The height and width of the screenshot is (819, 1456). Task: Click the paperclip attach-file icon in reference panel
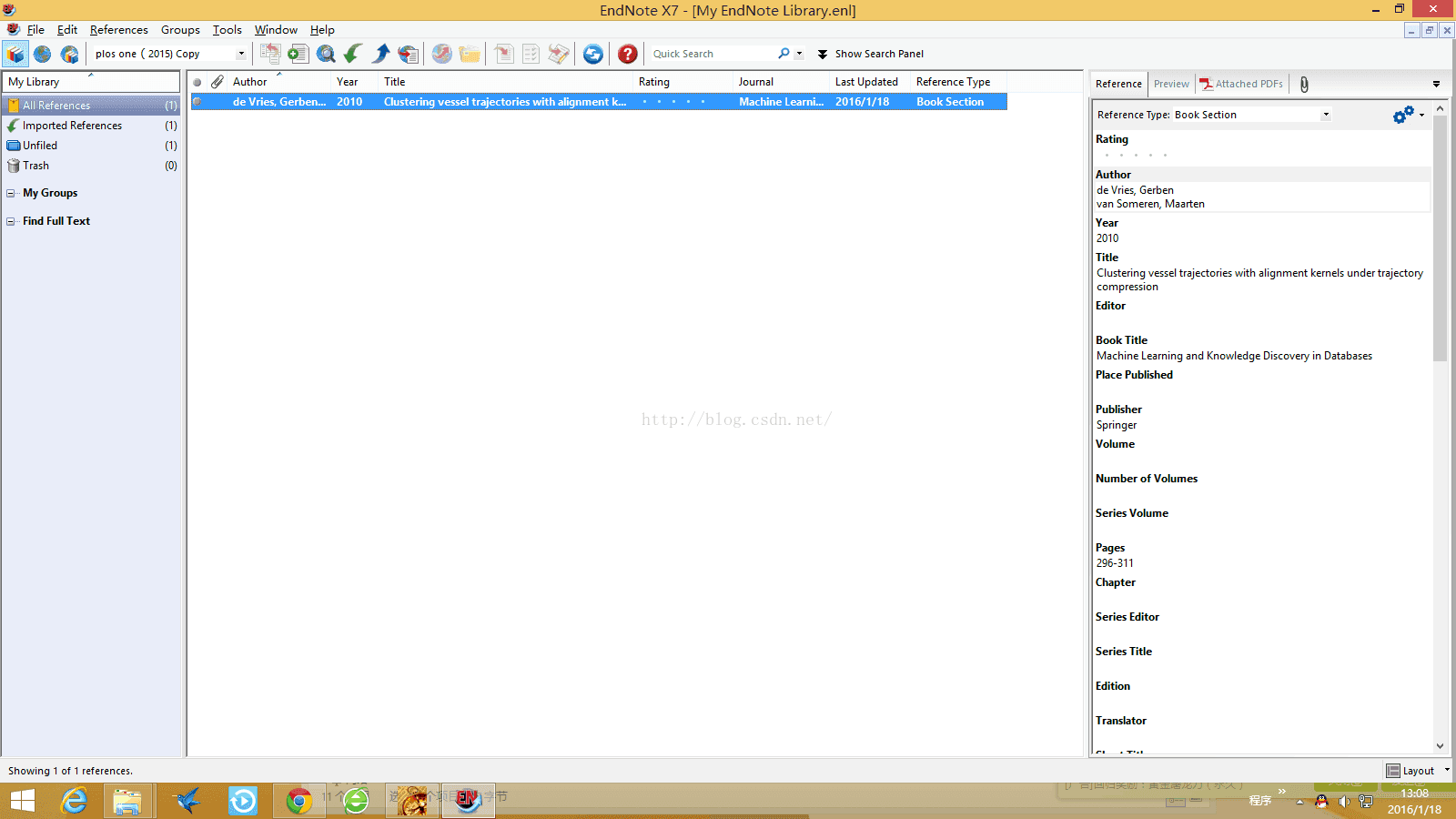pos(1304,84)
